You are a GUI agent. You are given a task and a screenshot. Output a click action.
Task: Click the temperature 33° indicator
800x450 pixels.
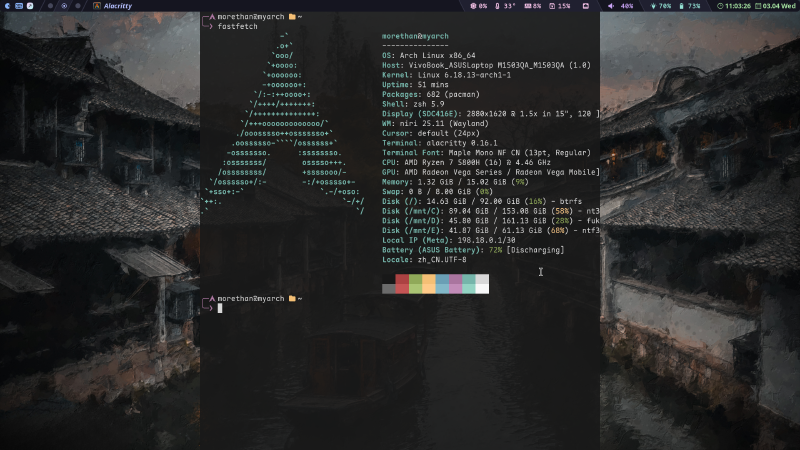click(505, 6)
